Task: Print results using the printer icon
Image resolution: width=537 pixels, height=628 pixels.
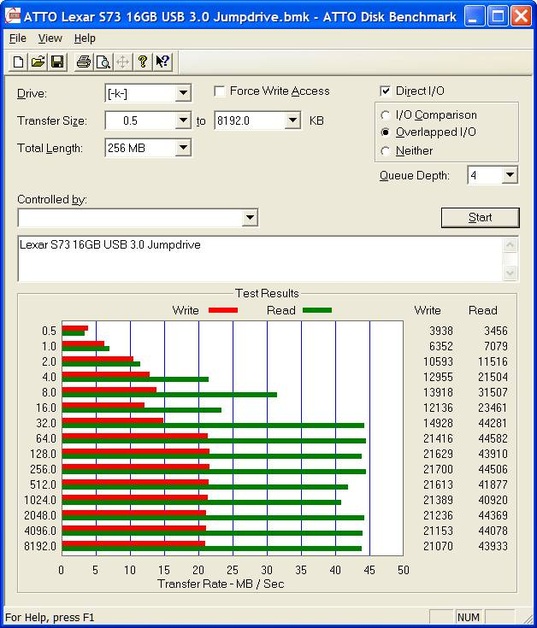Action: pos(84,62)
